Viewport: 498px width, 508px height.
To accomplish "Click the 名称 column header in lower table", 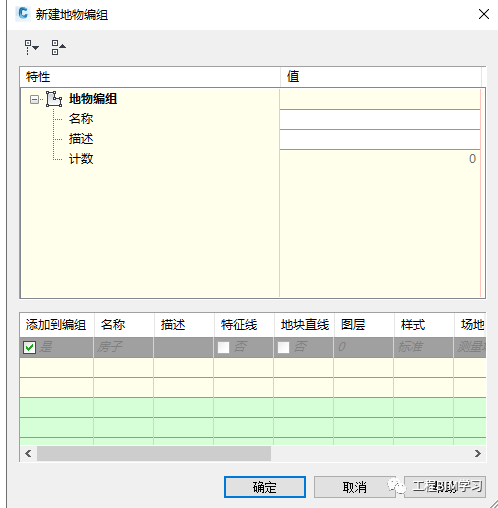I will tap(124, 325).
